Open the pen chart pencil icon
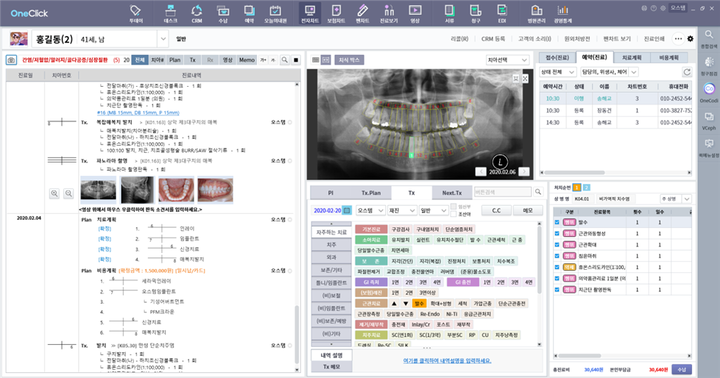Image resolution: width=720 pixels, height=378 pixels. click(x=362, y=13)
